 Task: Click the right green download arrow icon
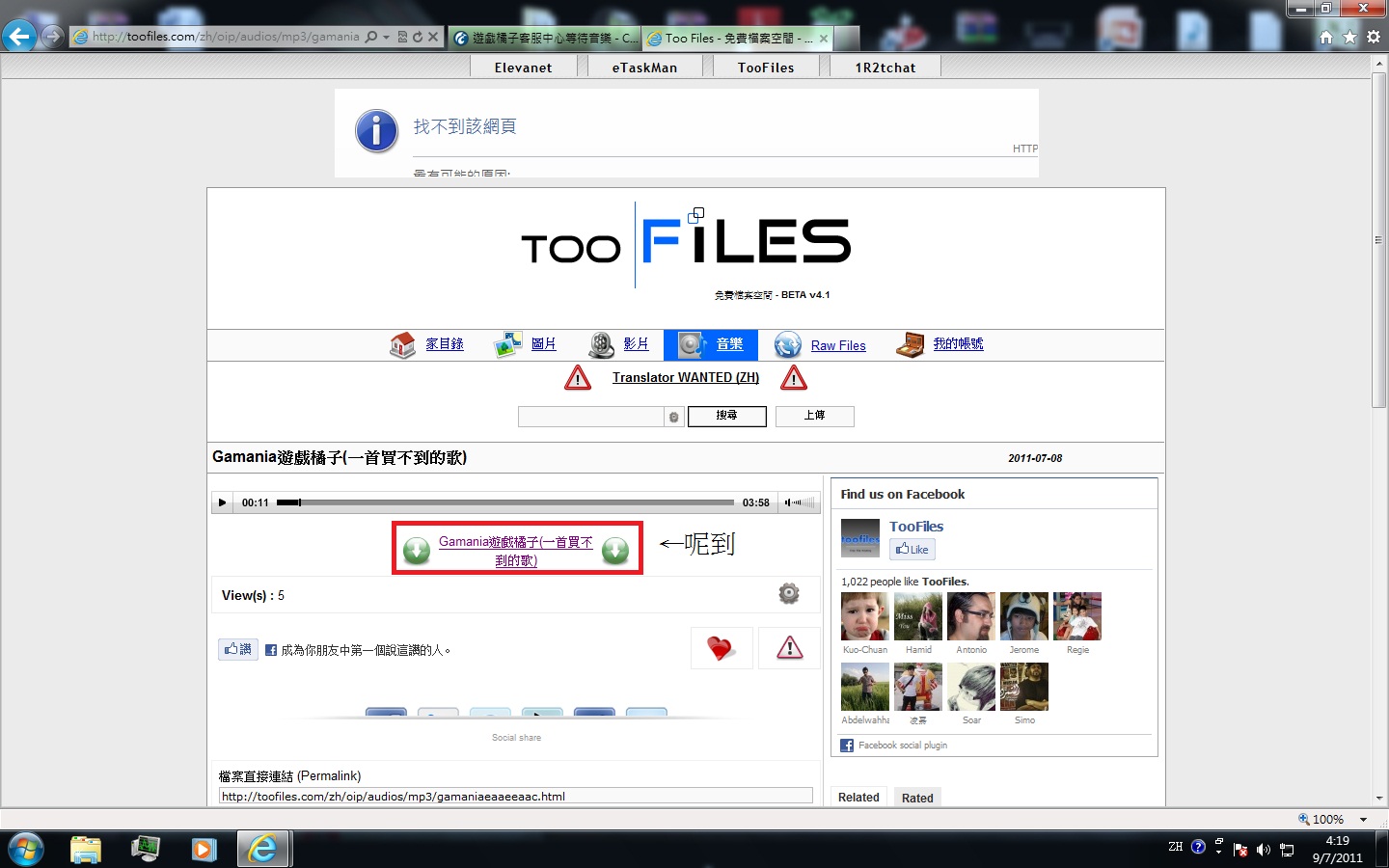tap(615, 551)
